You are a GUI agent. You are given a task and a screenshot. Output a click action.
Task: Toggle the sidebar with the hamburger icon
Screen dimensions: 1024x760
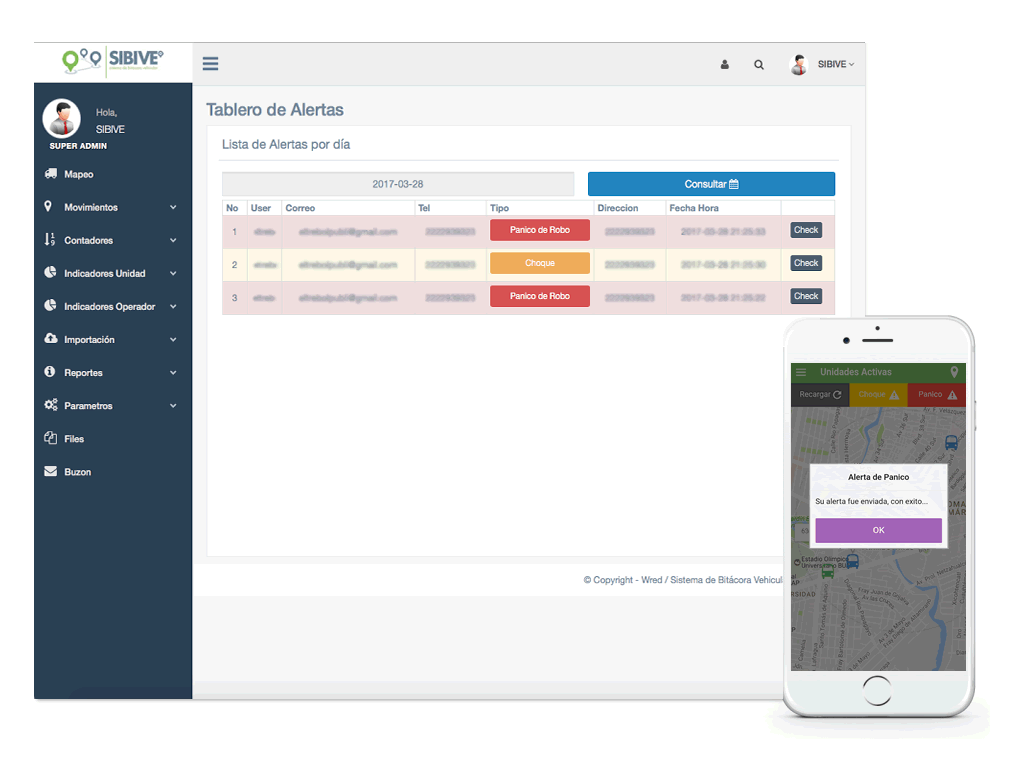point(210,63)
